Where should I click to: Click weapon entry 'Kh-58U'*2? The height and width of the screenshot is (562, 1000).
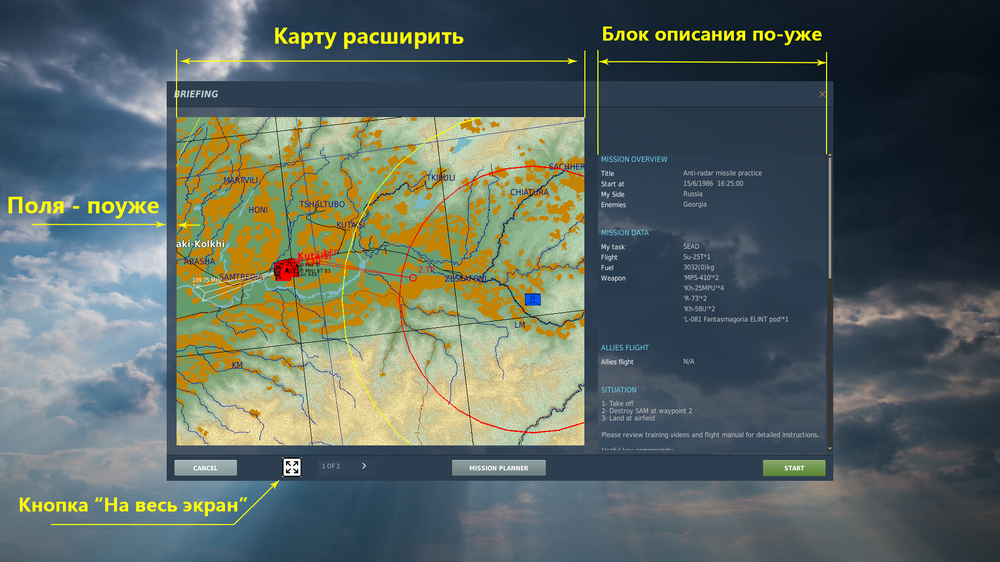(698, 309)
